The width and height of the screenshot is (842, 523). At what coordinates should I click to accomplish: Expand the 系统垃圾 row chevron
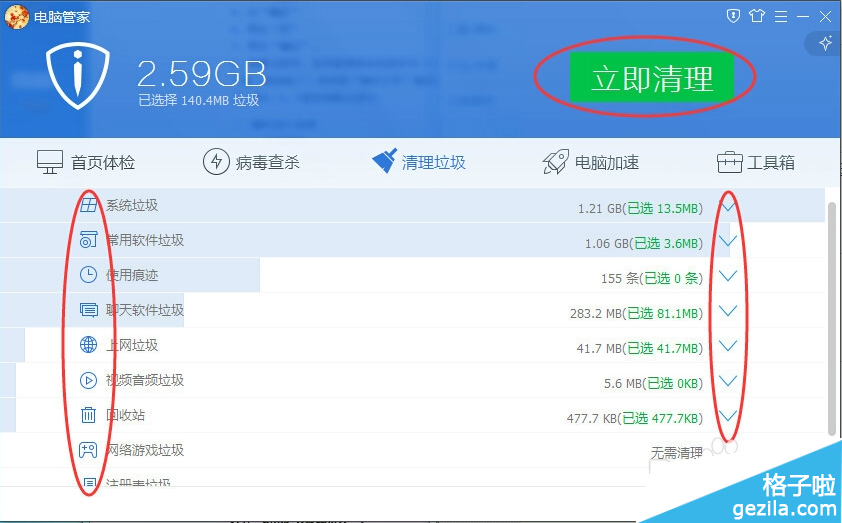(728, 206)
